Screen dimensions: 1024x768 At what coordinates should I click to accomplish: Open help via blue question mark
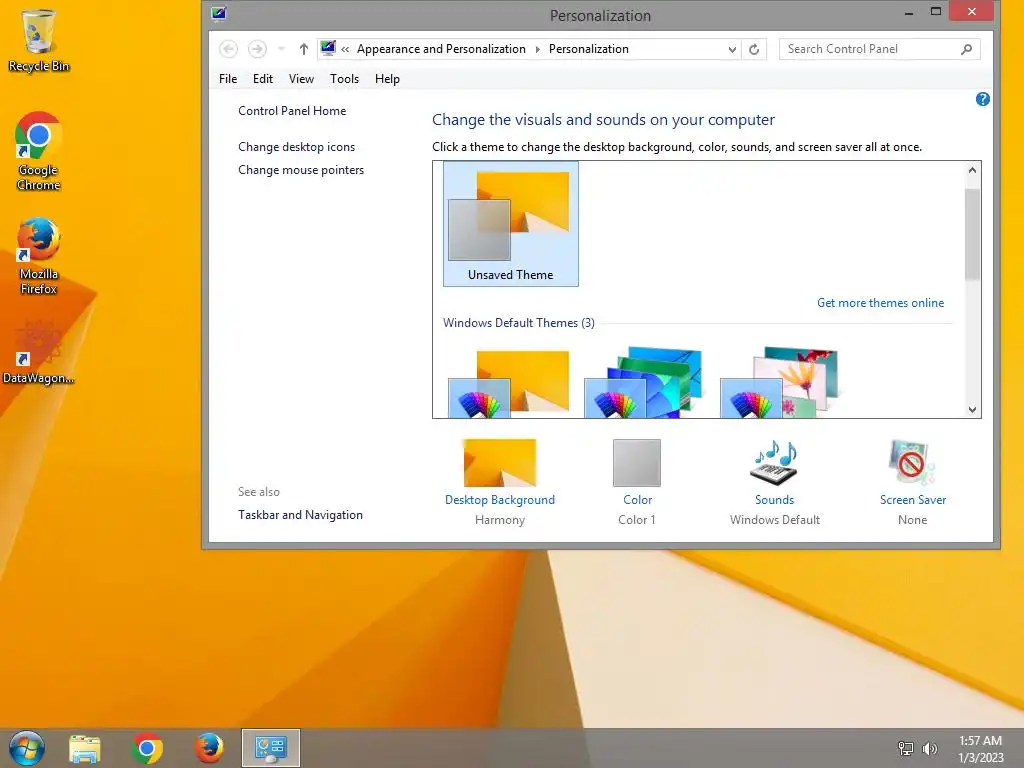982,99
